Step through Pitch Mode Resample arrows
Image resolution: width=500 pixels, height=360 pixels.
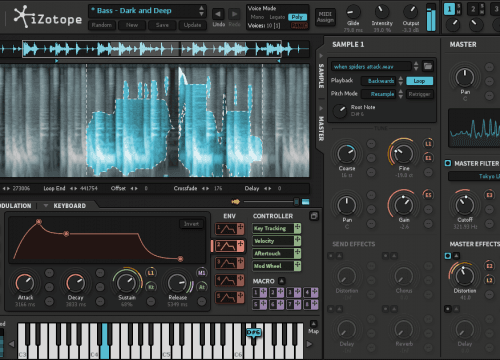(x=401, y=94)
